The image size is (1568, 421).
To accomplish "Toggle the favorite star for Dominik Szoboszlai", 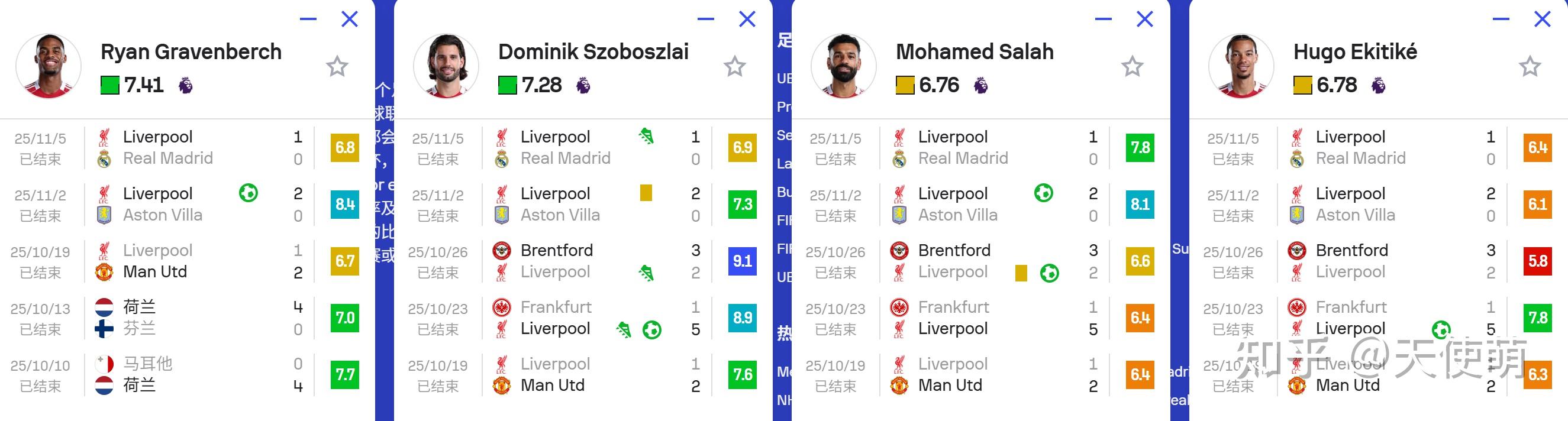I will [x=734, y=66].
